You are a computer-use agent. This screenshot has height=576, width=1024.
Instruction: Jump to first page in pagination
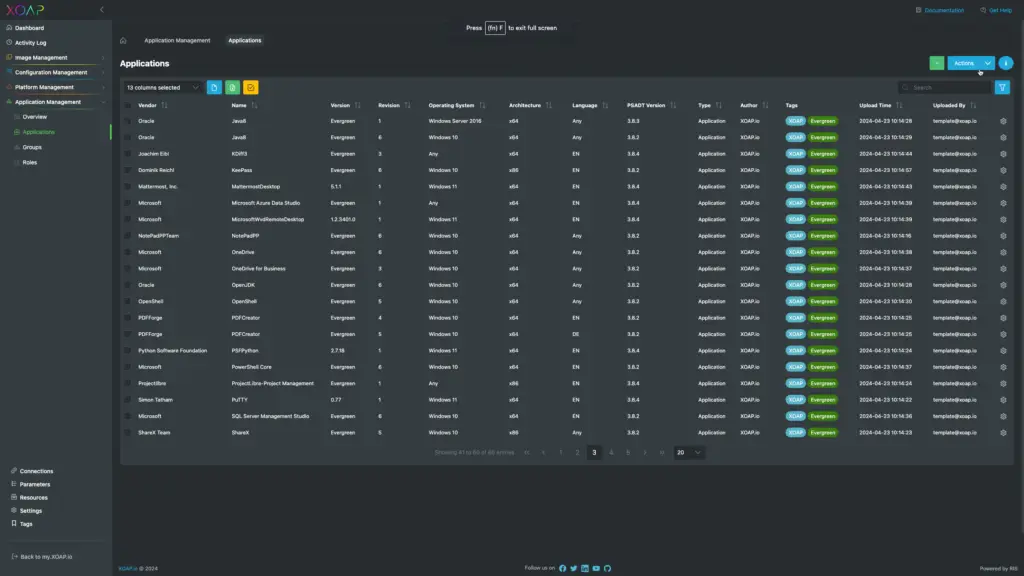point(526,453)
